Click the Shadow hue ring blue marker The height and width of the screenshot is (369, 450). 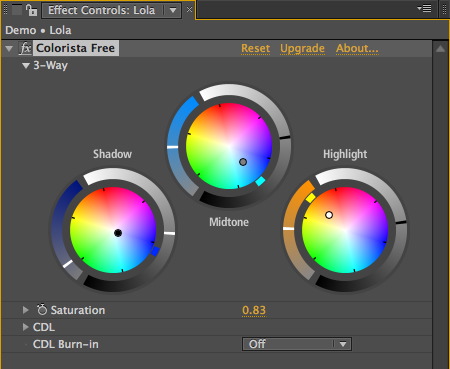(155, 251)
